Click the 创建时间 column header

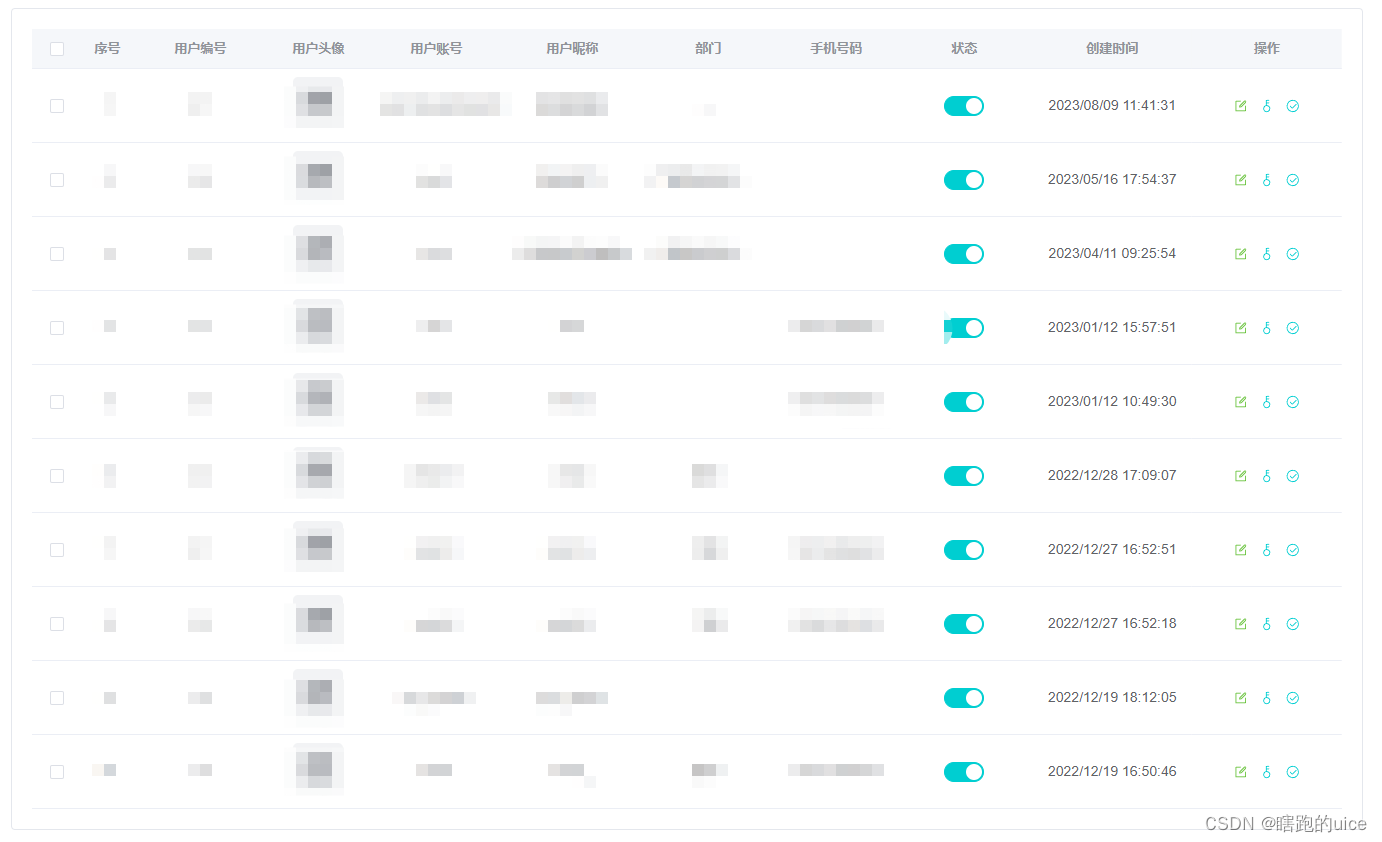click(x=1111, y=48)
